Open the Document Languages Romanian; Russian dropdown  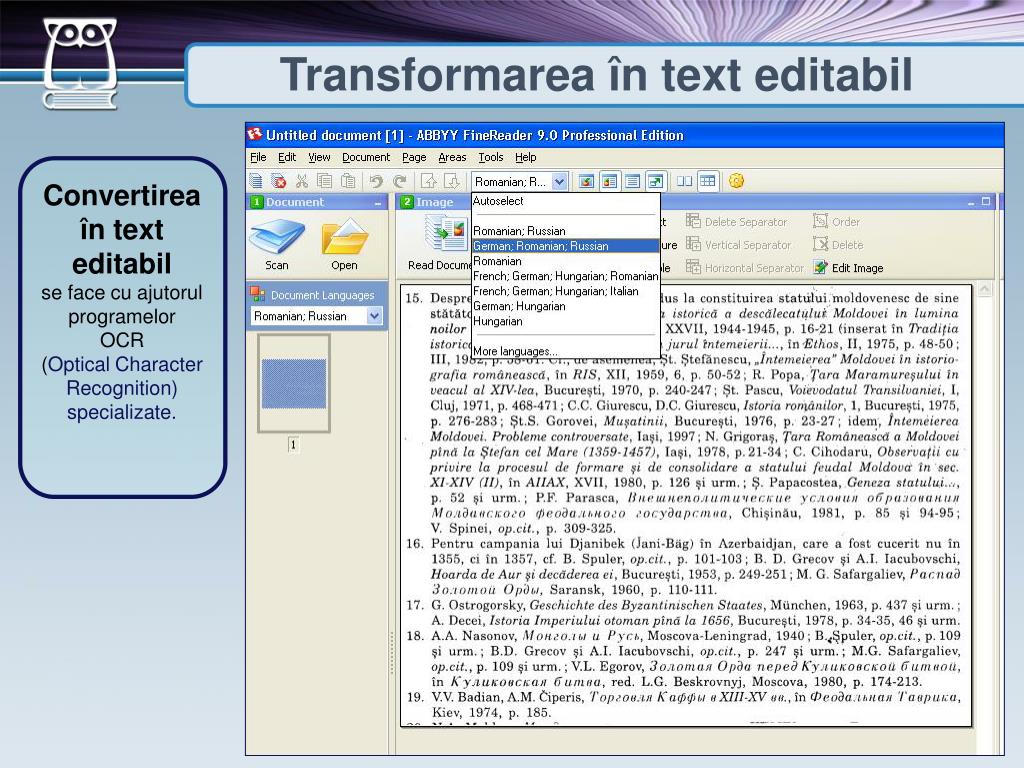(374, 316)
